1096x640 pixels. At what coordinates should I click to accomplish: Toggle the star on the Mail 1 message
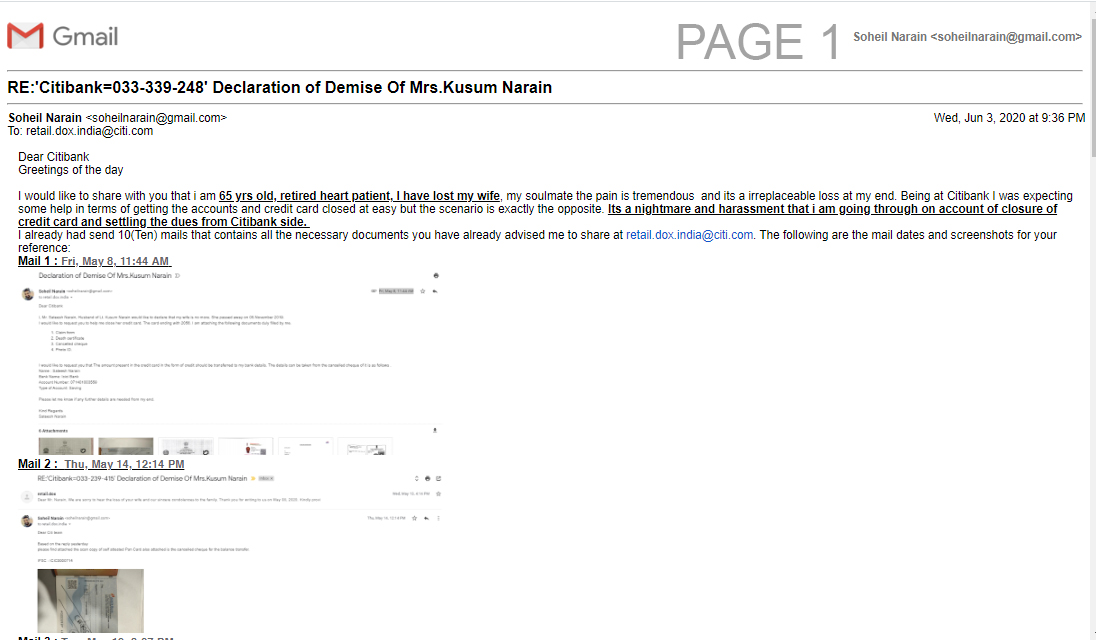pos(423,291)
